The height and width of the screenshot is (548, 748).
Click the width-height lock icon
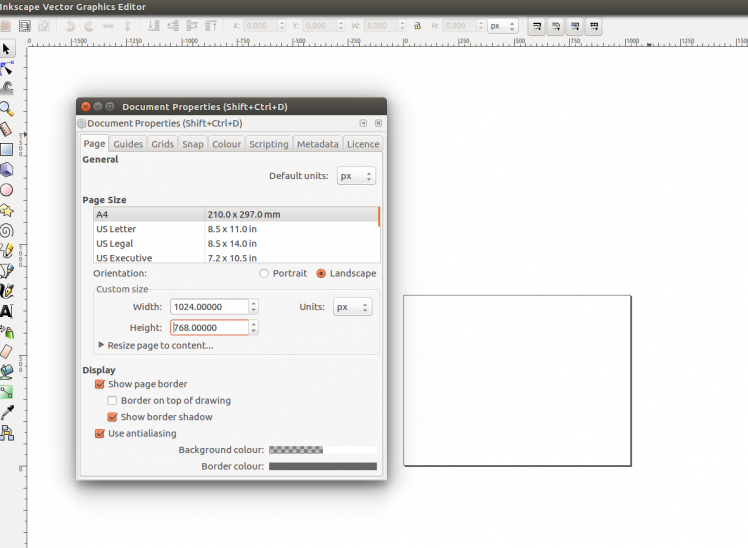417,26
